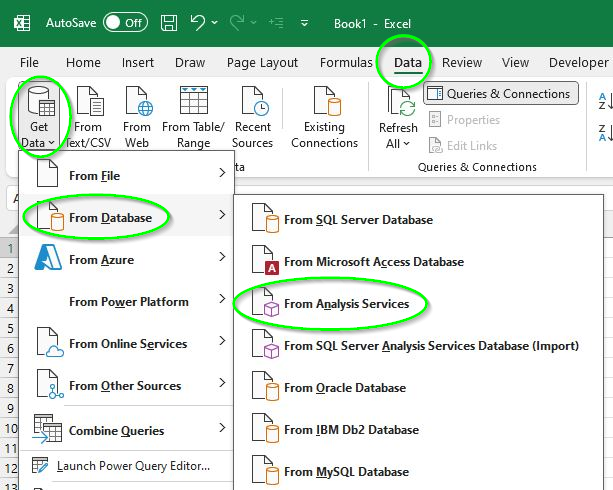Screen dimensions: 613x490
Task: Expand the From Online Services submenu
Action: tap(127, 341)
